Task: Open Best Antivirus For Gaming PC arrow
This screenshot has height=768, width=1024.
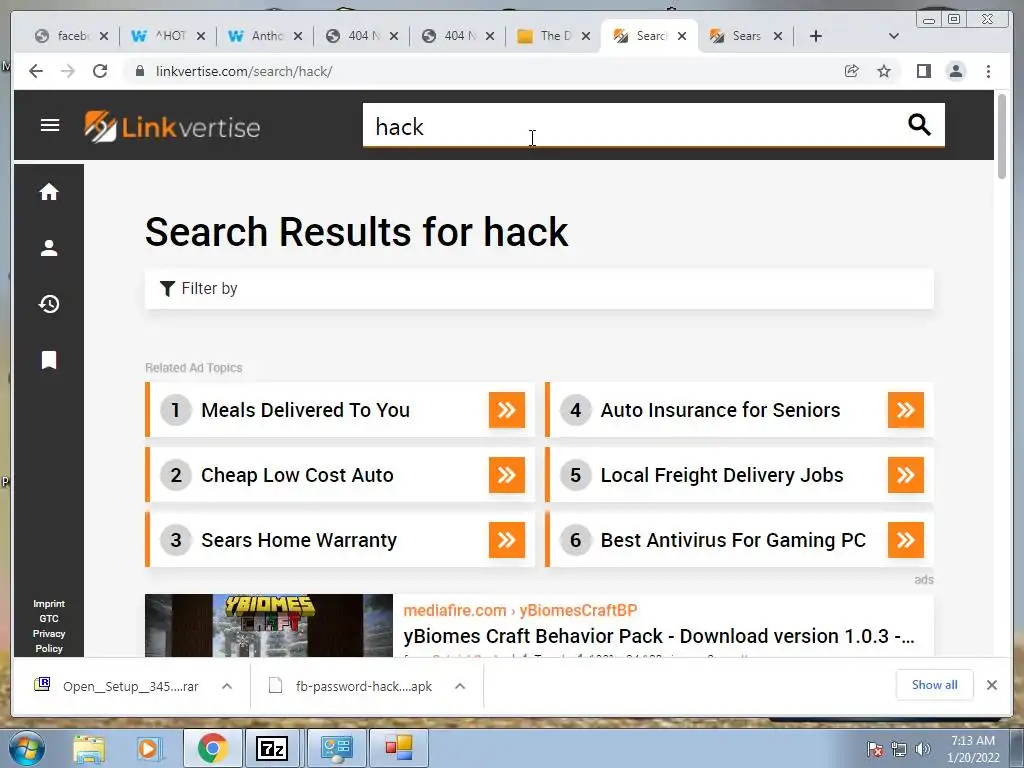Action: [906, 540]
